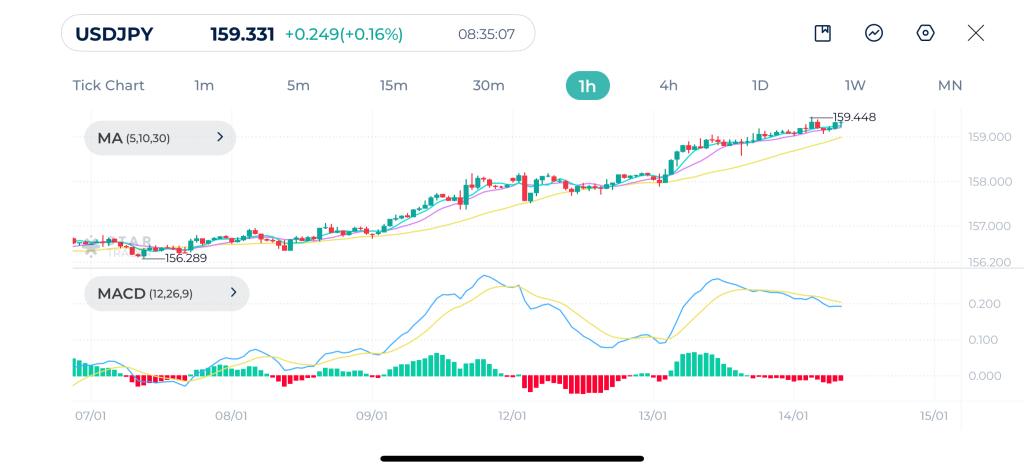Image resolution: width=1024 pixels, height=471 pixels.
Task: Choose the 1W timeframe
Action: click(855, 86)
